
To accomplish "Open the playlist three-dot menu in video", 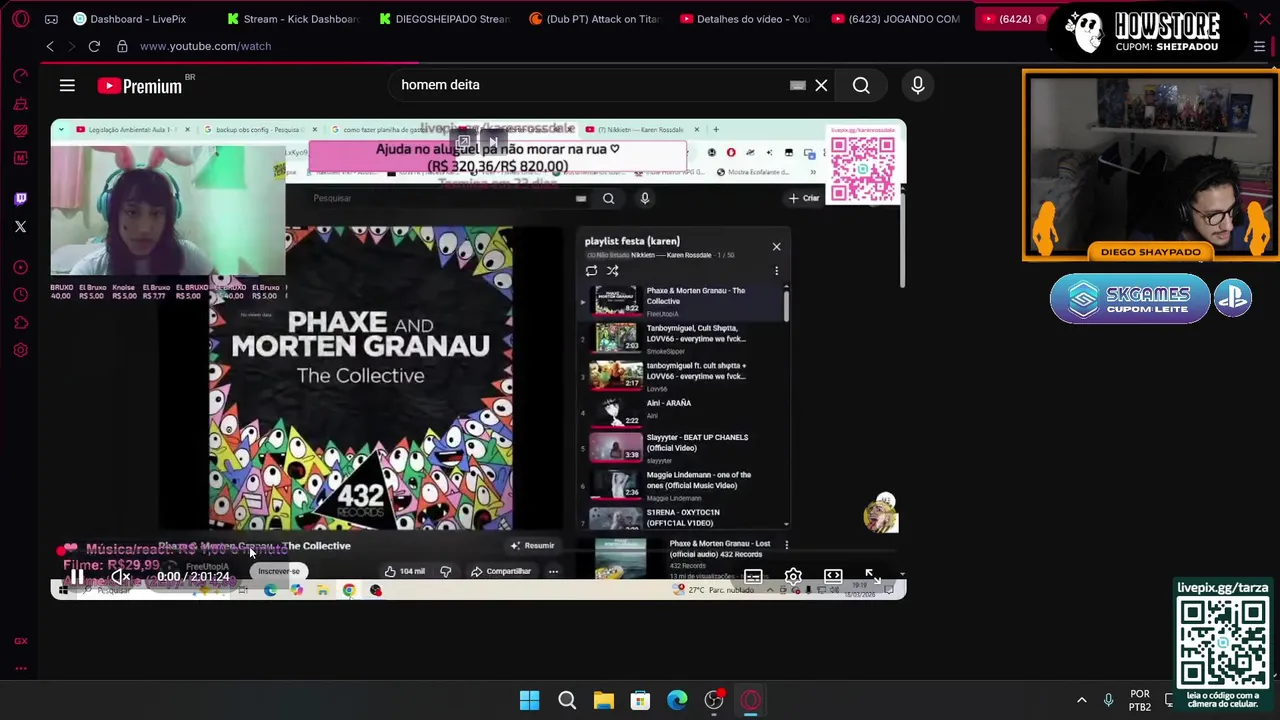I will pyautogui.click(x=776, y=271).
